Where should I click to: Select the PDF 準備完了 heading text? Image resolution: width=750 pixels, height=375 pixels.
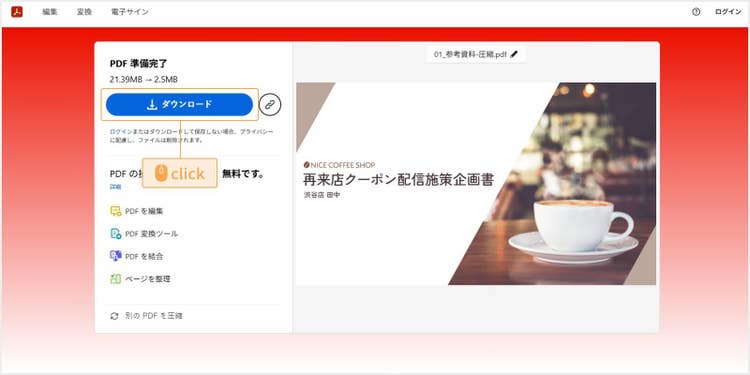[139, 64]
